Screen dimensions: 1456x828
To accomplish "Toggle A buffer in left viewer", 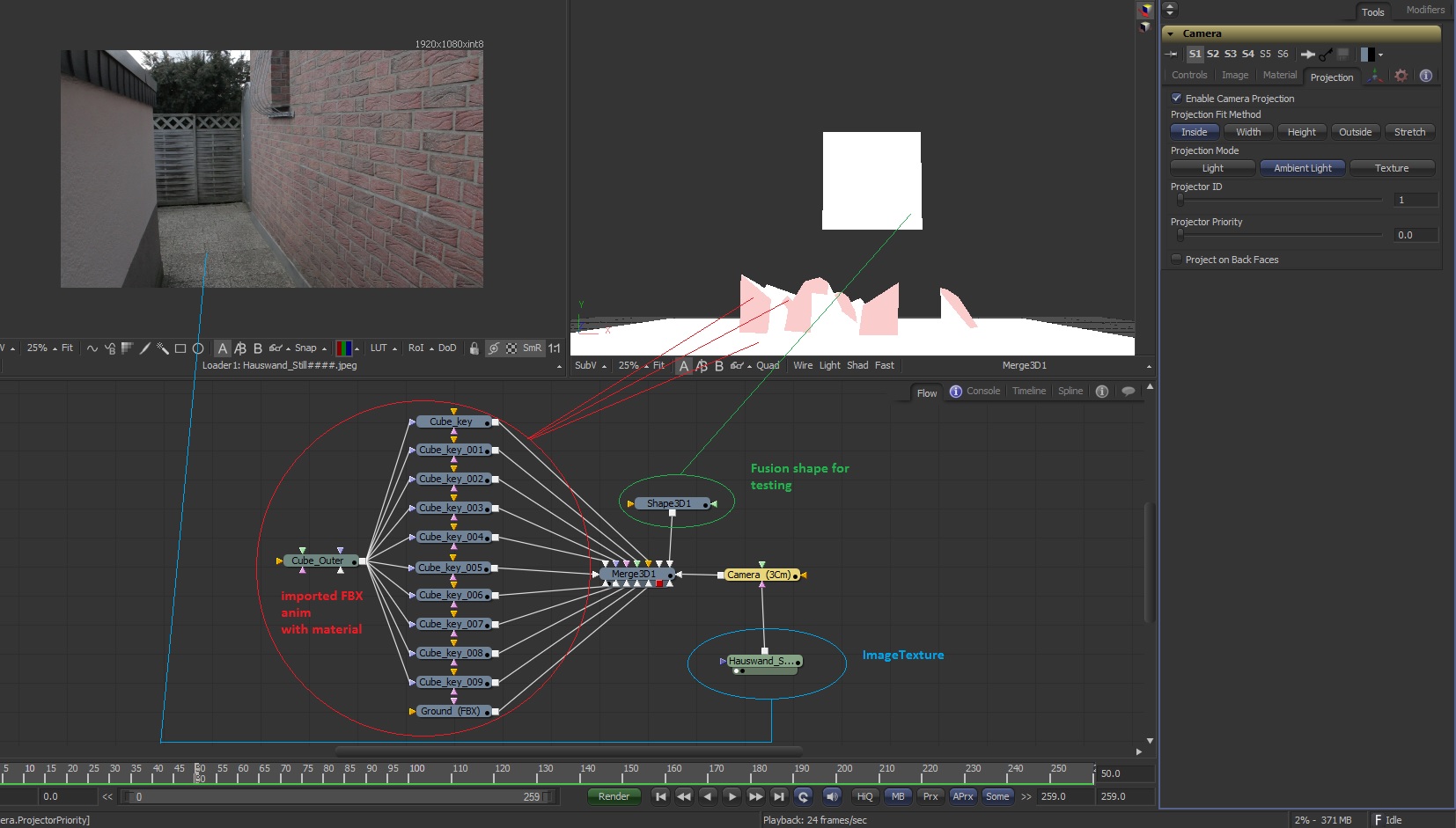I will 223,348.
